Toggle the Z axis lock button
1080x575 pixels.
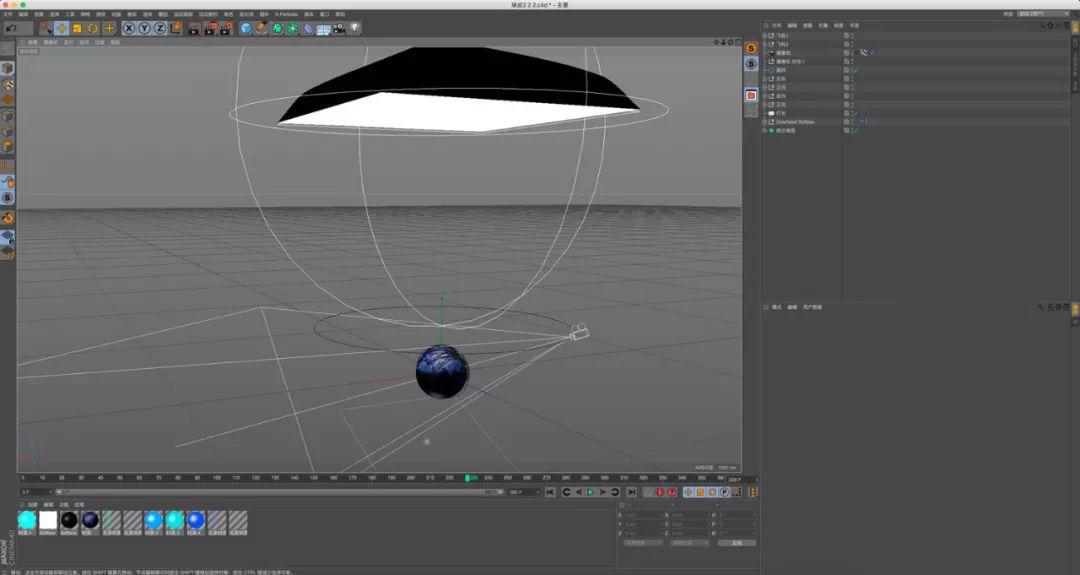pyautogui.click(x=159, y=28)
